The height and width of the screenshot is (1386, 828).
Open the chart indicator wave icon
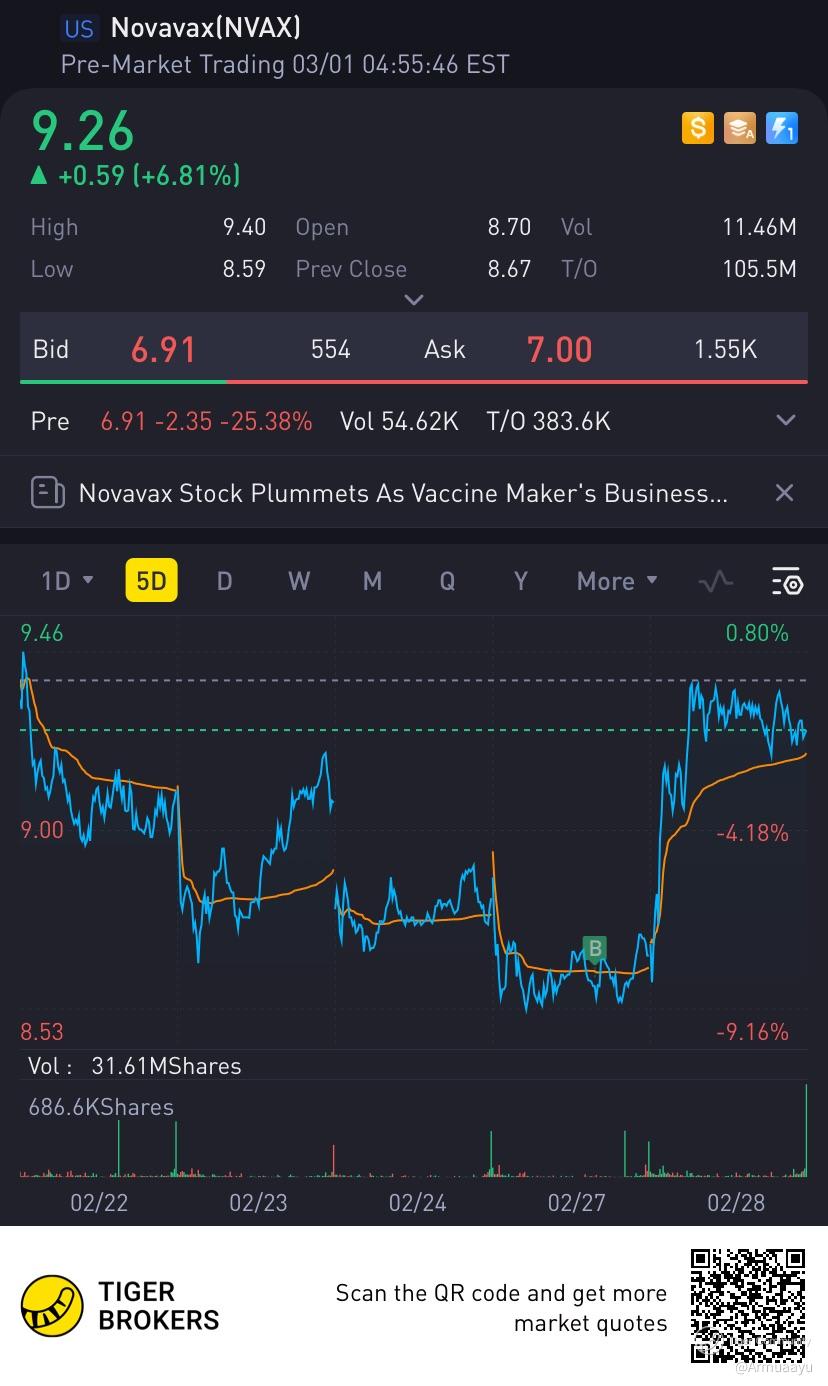tap(715, 581)
